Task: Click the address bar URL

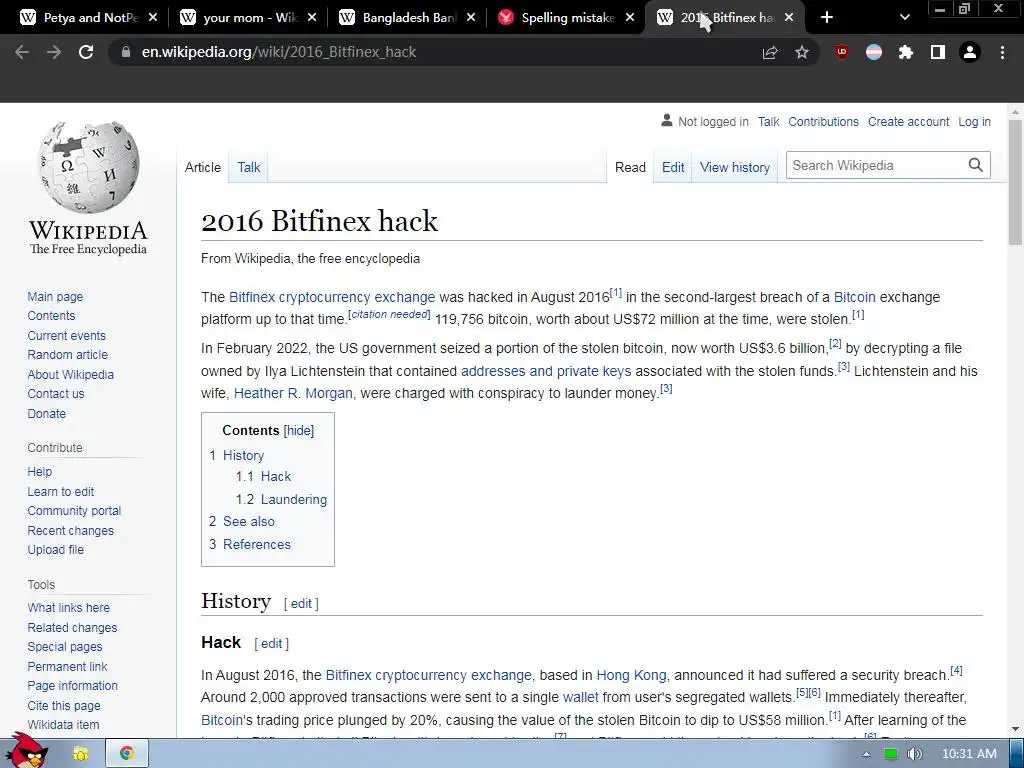Action: click(279, 52)
